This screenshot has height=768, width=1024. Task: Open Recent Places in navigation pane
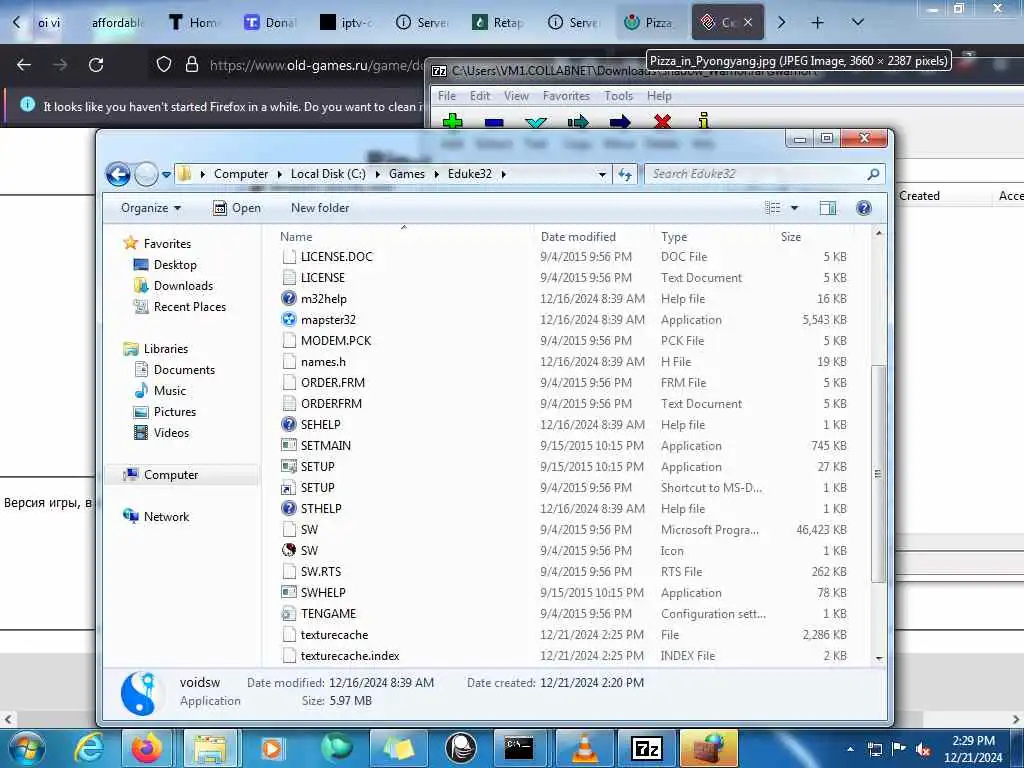tap(190, 306)
